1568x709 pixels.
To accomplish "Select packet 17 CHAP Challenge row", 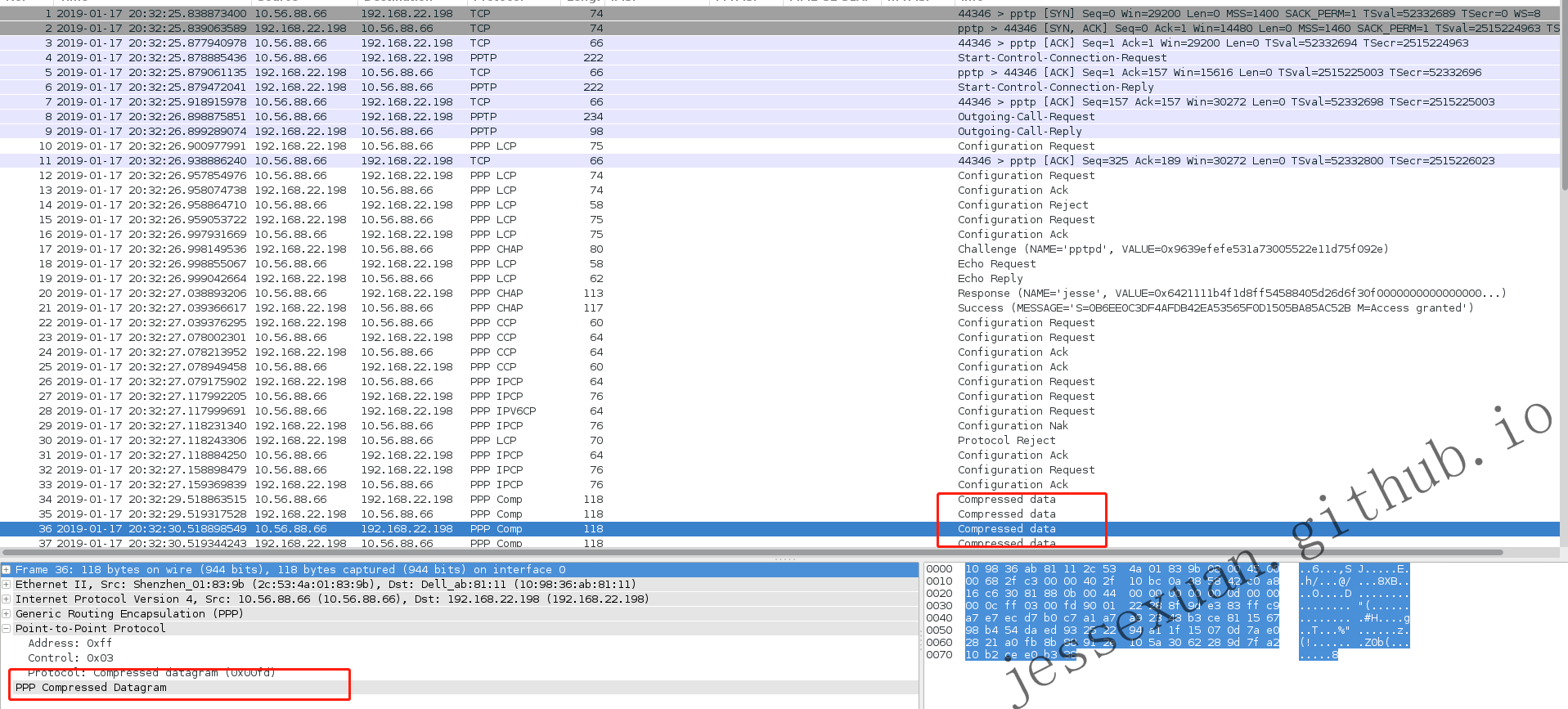I will pyautogui.click(x=780, y=249).
